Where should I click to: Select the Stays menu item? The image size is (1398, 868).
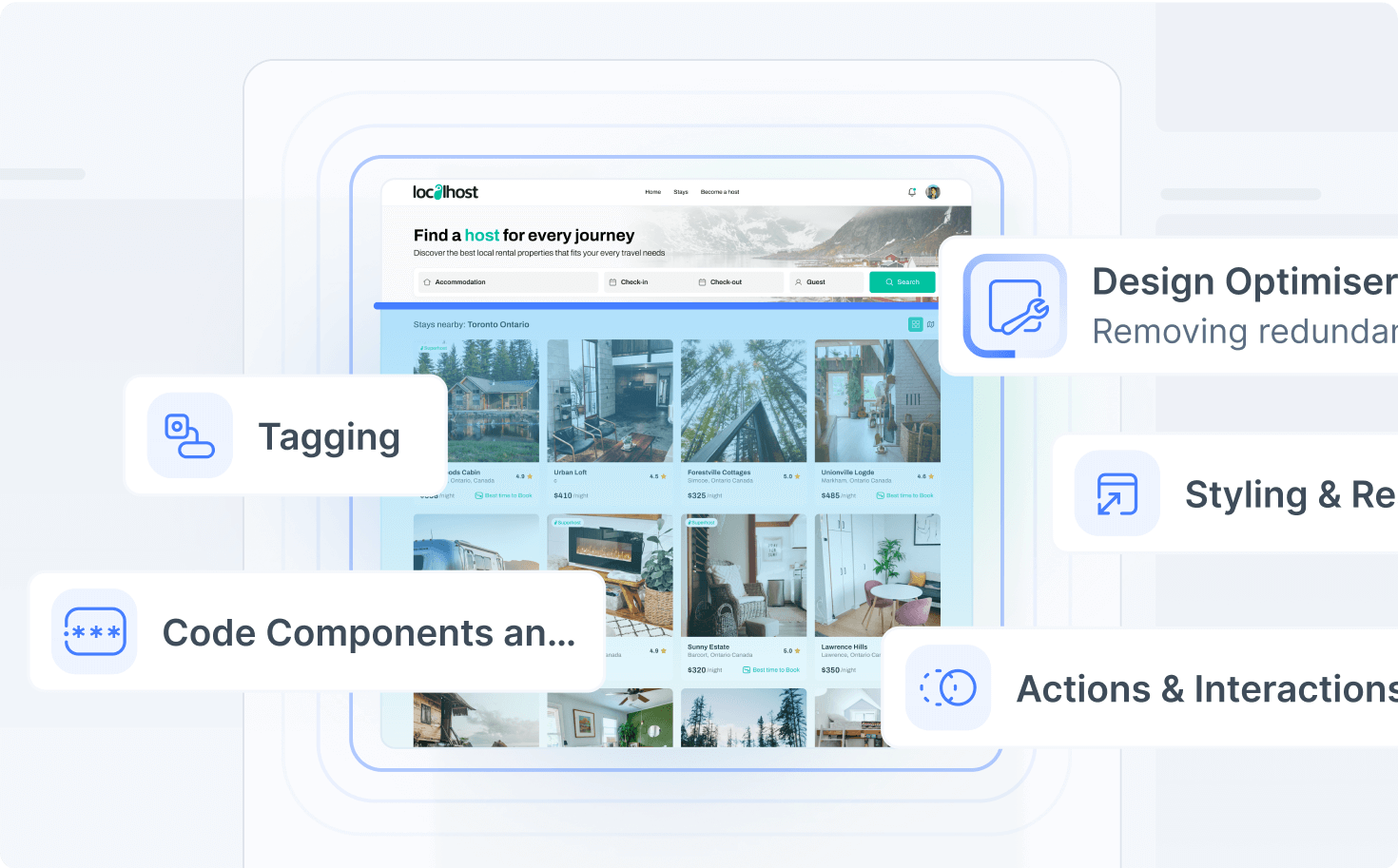click(x=681, y=192)
